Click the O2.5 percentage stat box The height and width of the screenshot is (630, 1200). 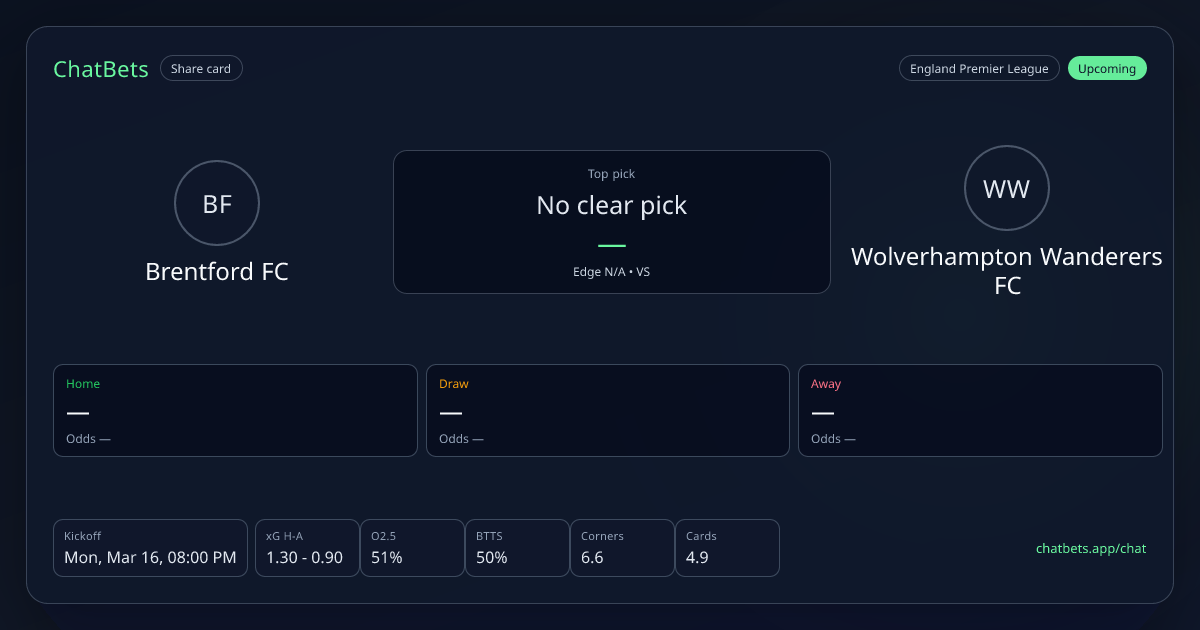(412, 548)
